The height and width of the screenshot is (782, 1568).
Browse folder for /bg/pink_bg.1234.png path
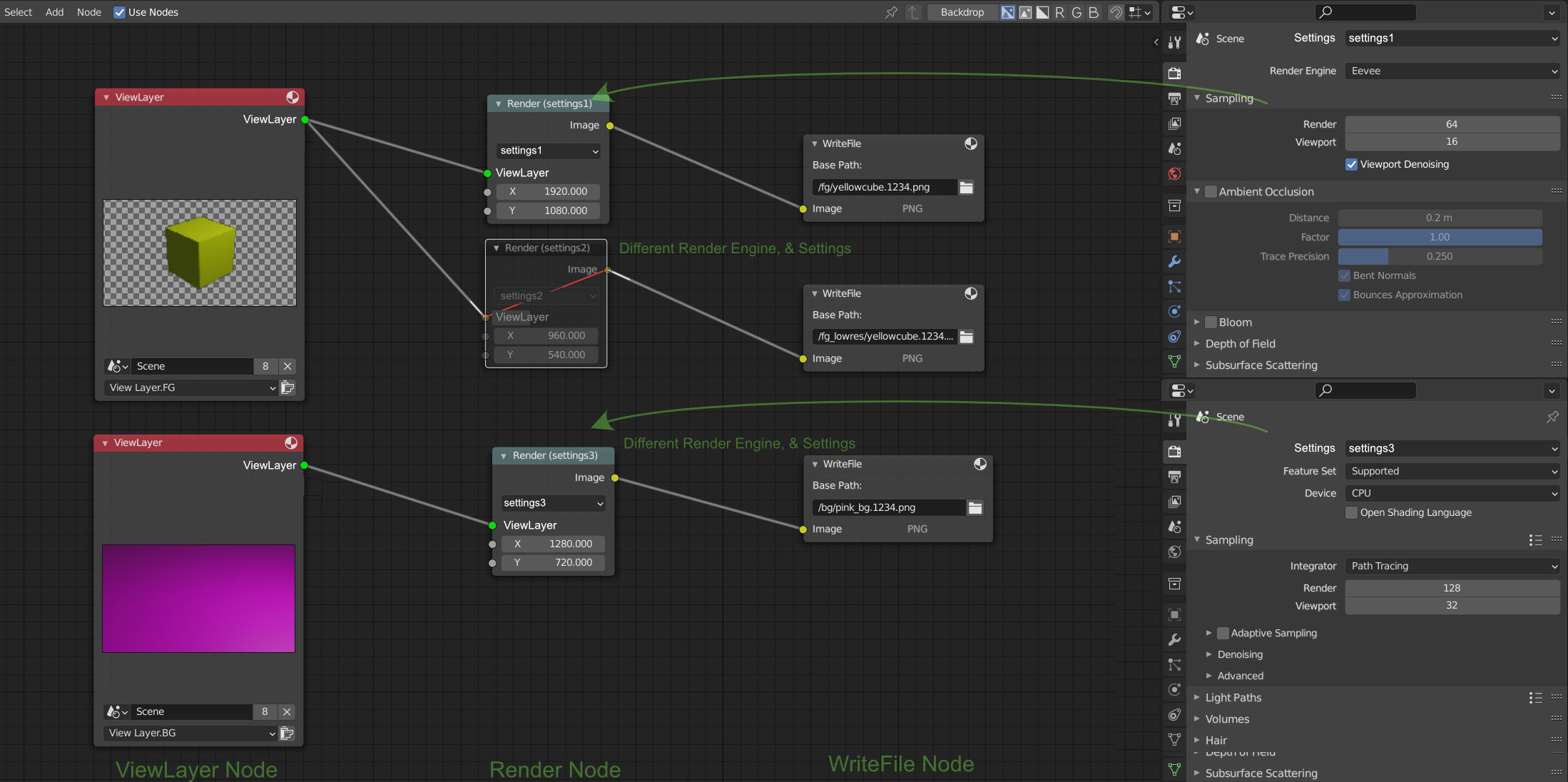(974, 507)
